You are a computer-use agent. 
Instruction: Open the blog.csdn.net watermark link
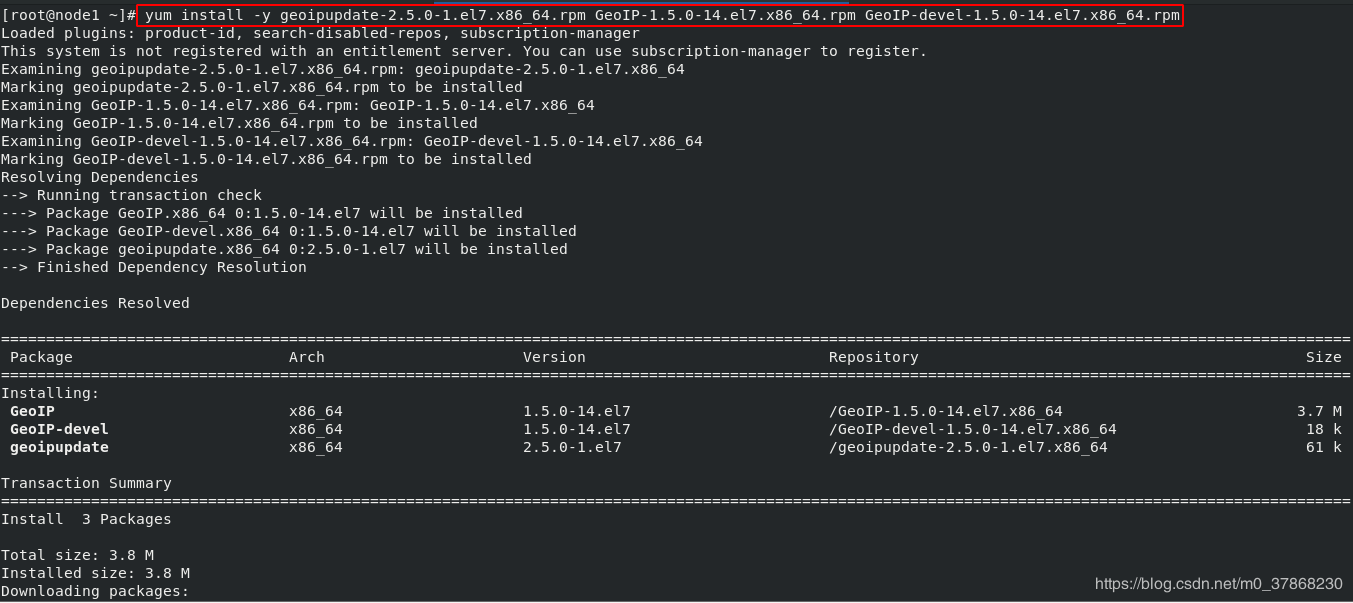(x=1218, y=583)
